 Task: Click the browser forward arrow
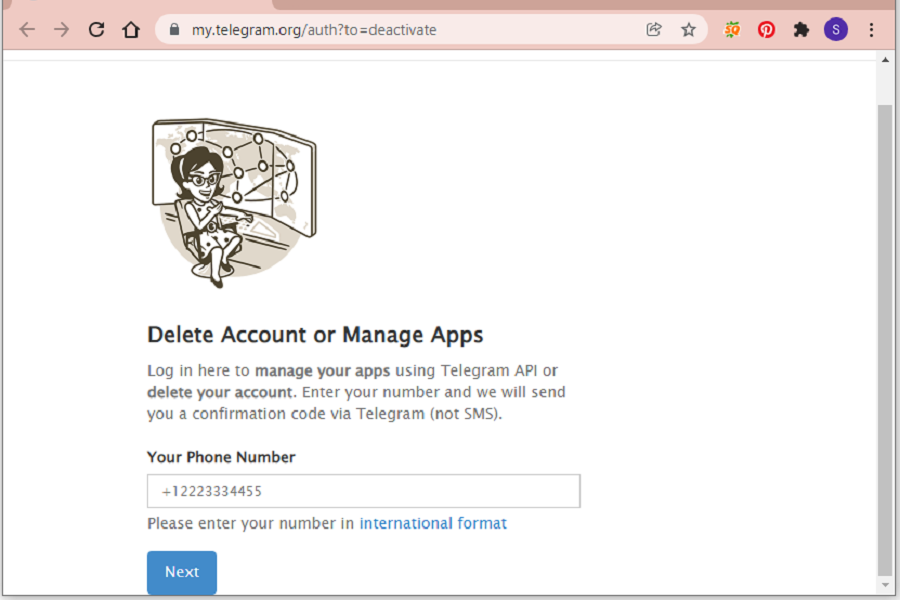coord(62,30)
